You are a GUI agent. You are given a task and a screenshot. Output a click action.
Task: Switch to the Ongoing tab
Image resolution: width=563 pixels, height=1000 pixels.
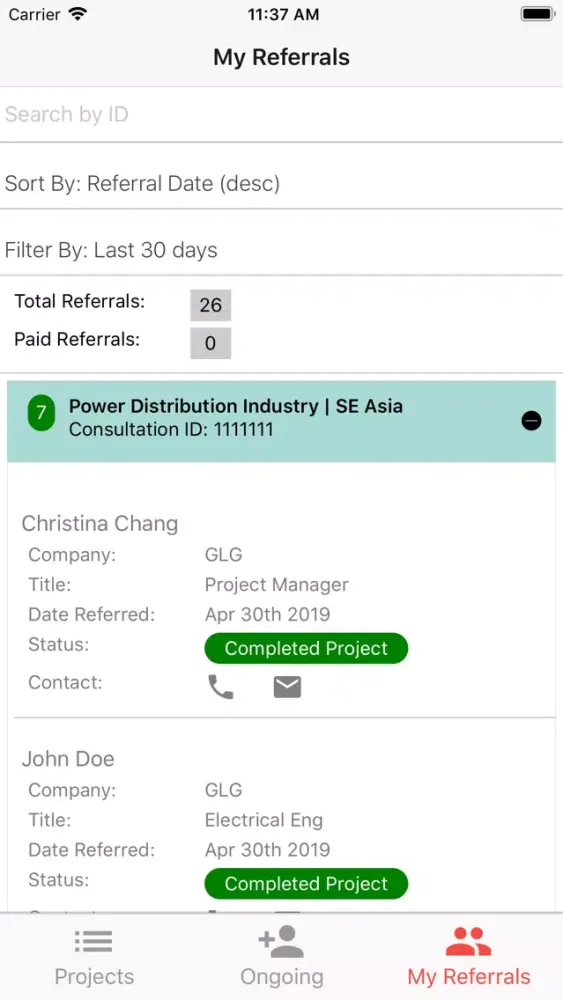281,957
